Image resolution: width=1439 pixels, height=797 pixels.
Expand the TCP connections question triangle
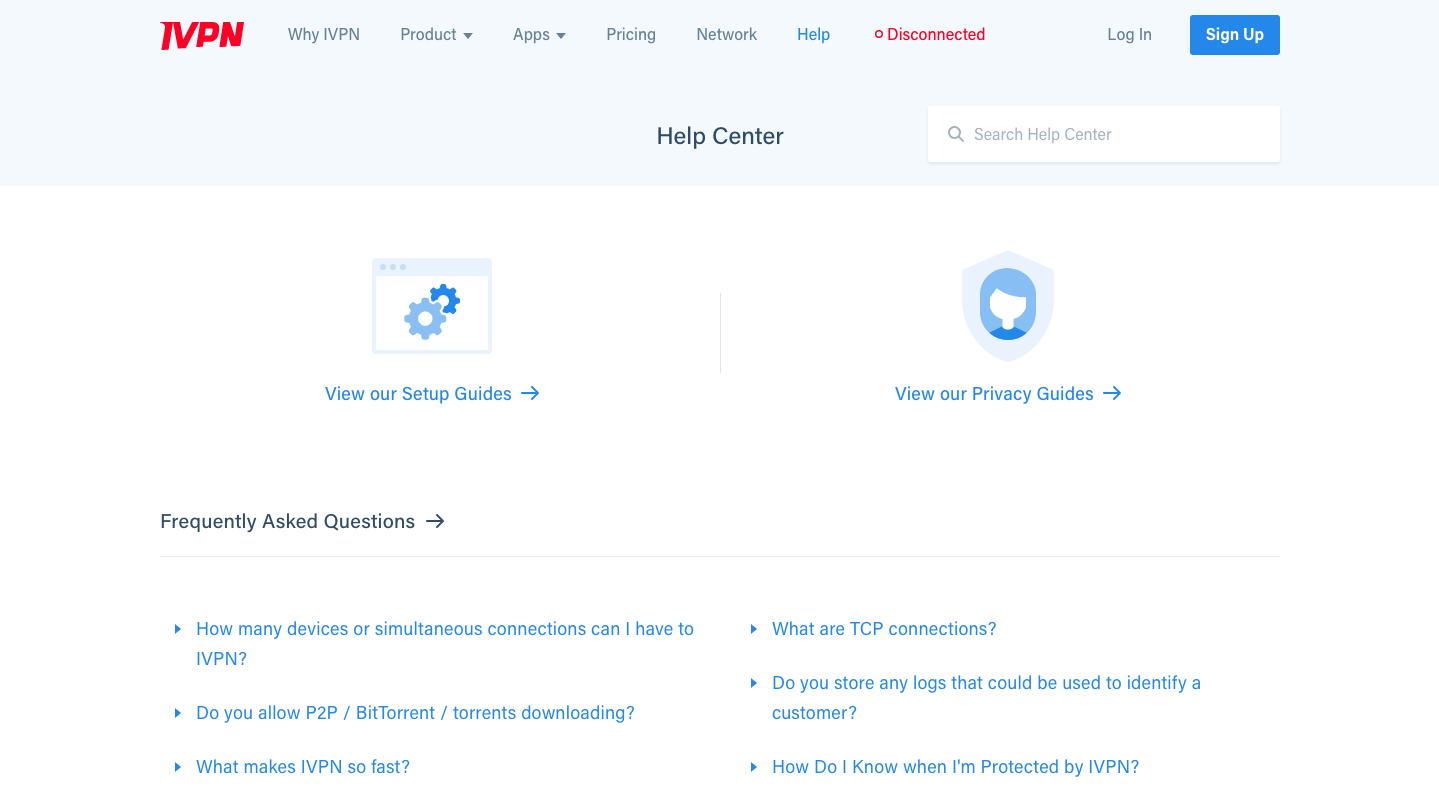coord(754,629)
